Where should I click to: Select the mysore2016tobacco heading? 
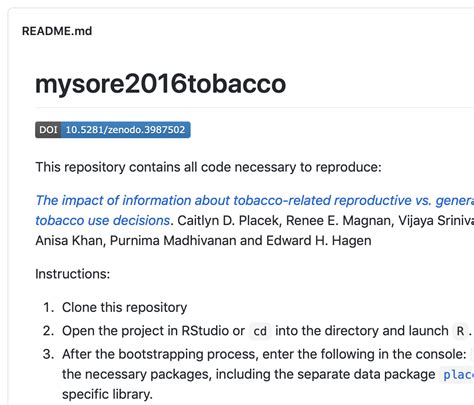160,83
